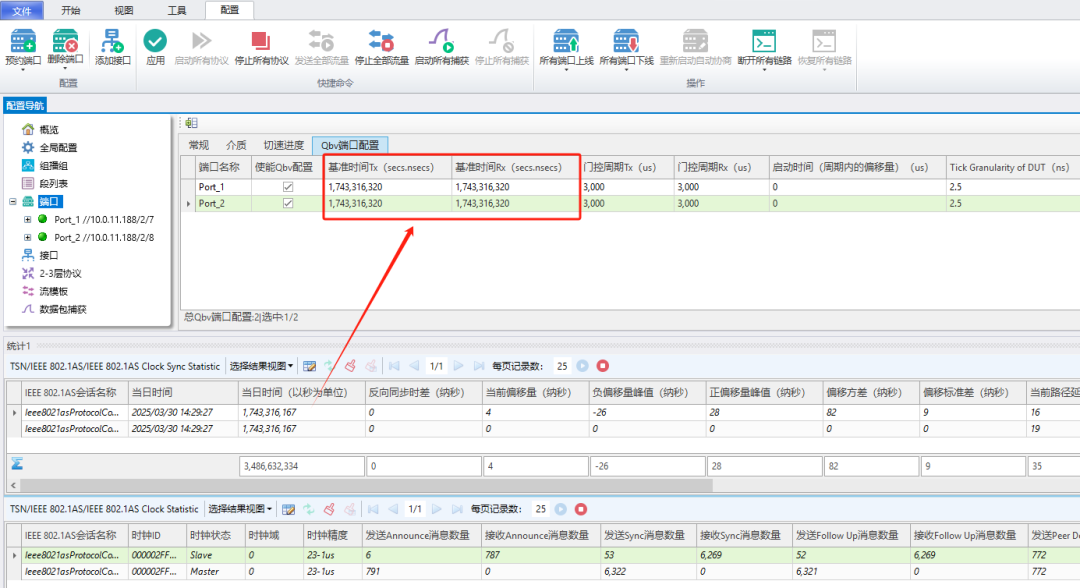
Task: Expand the Port_1 tree node
Action: point(28,220)
